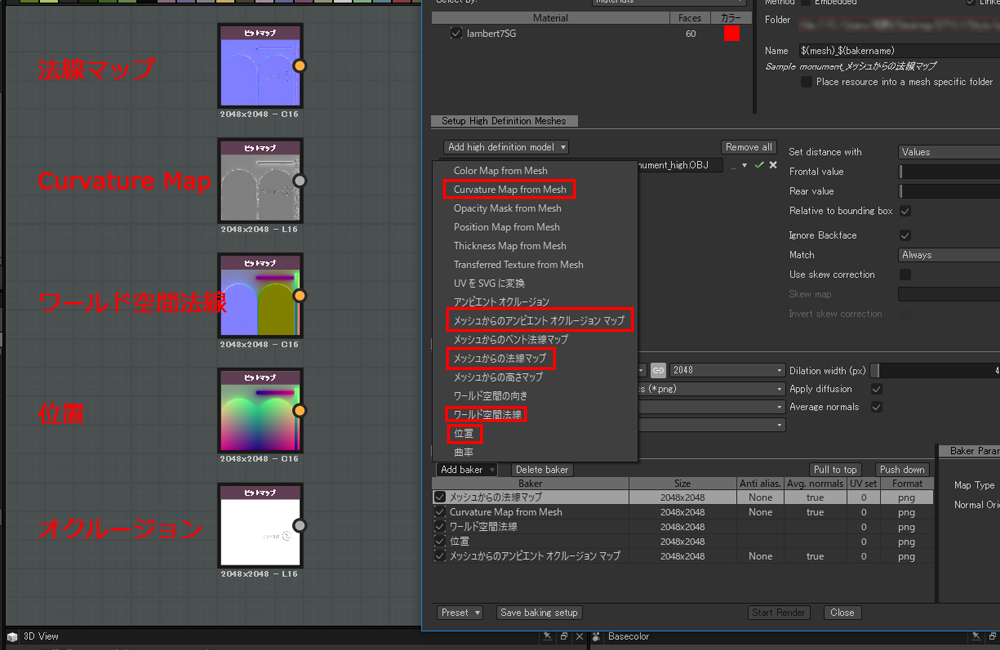The width and height of the screenshot is (1000, 650).
Task: Toggle Apply diffusion checkbox
Action: click(x=877, y=389)
